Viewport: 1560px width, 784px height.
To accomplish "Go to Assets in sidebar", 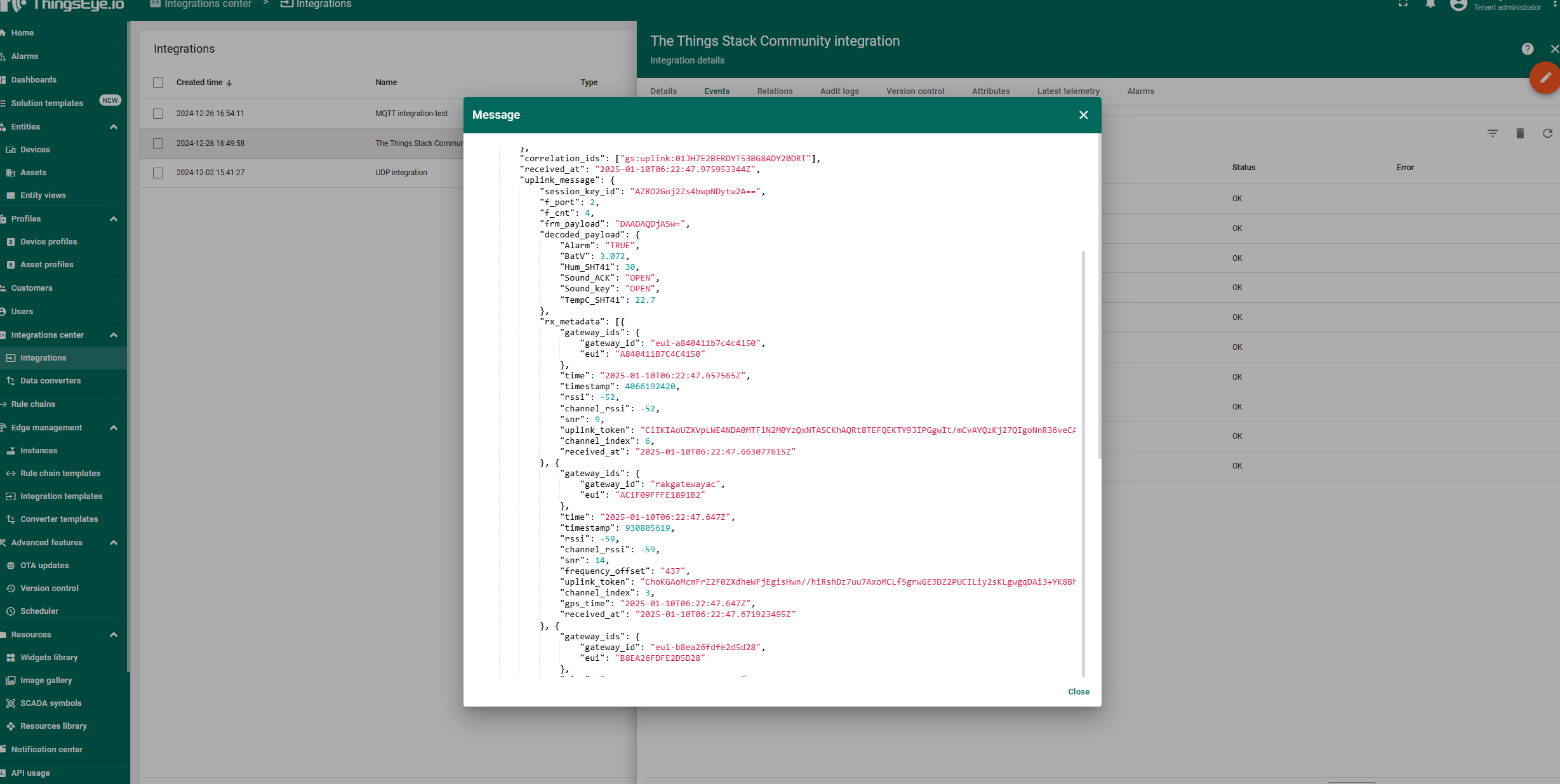I will point(33,173).
